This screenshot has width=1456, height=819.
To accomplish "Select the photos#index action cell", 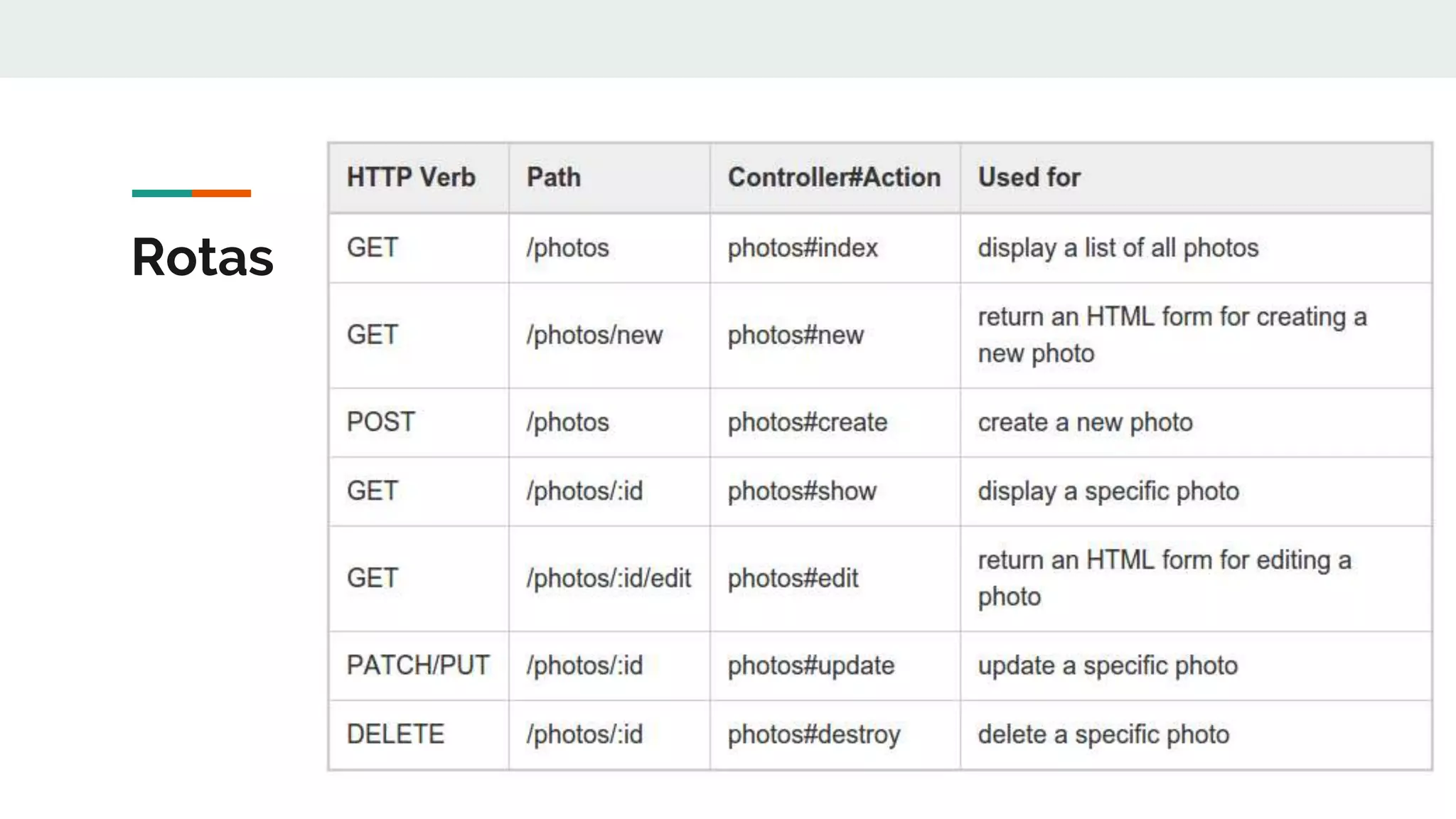I will (803, 248).
